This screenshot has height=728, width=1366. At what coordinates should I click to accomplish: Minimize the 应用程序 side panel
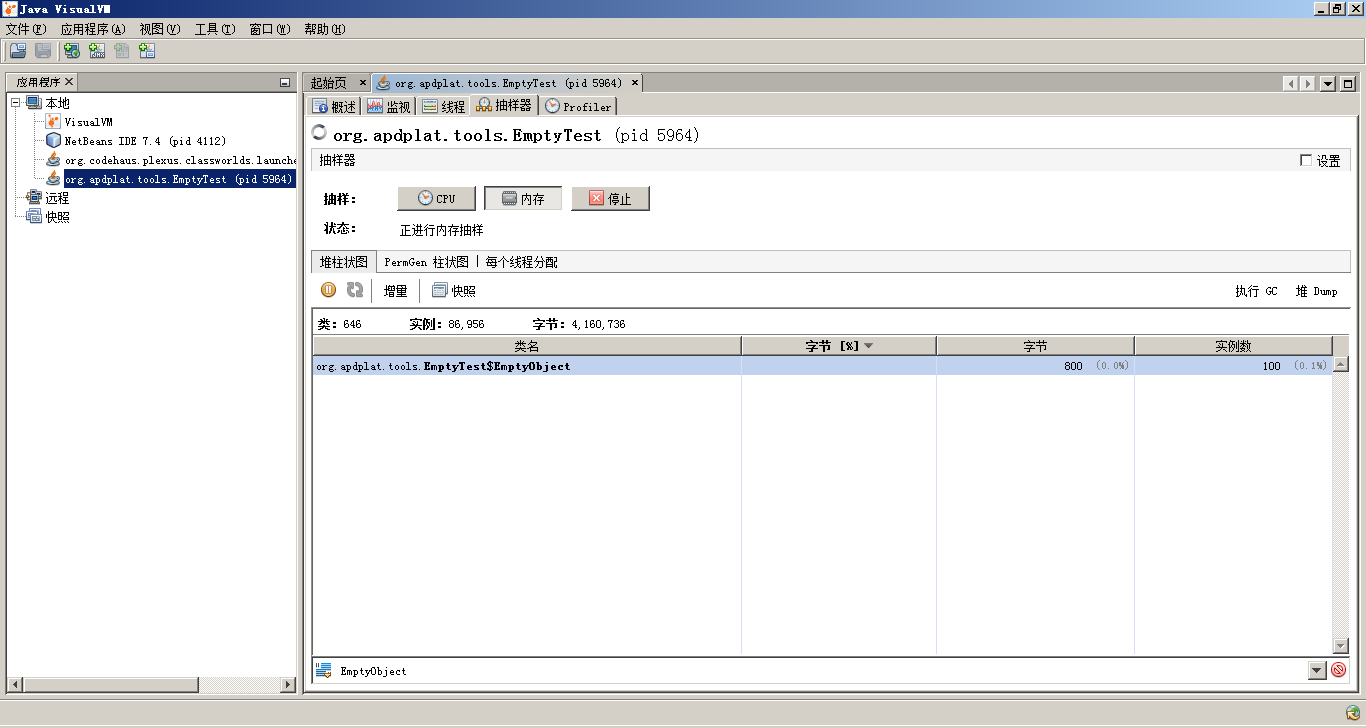pyautogui.click(x=285, y=83)
